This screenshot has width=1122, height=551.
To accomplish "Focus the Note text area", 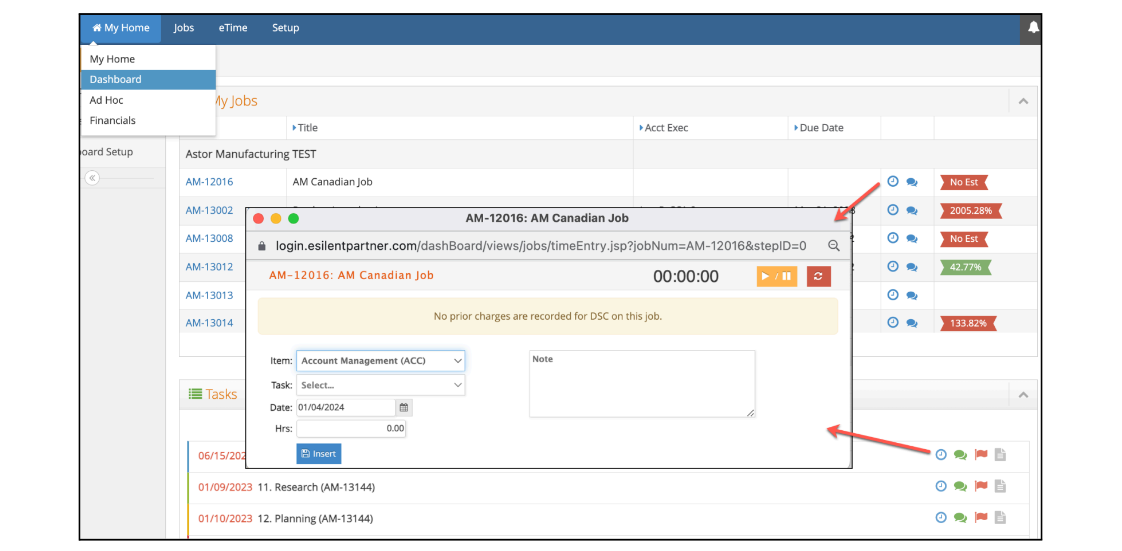I will pos(642,384).
